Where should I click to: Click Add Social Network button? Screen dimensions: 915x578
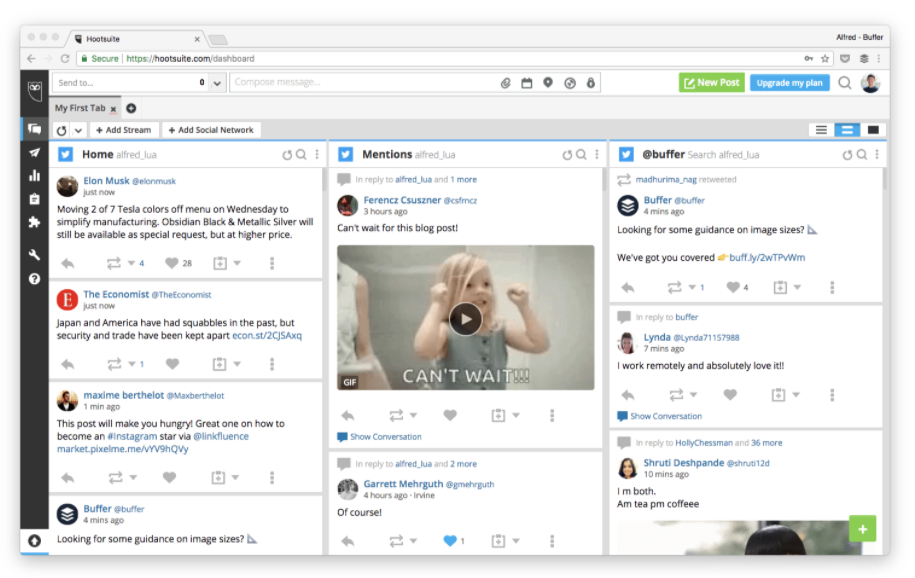tap(211, 130)
